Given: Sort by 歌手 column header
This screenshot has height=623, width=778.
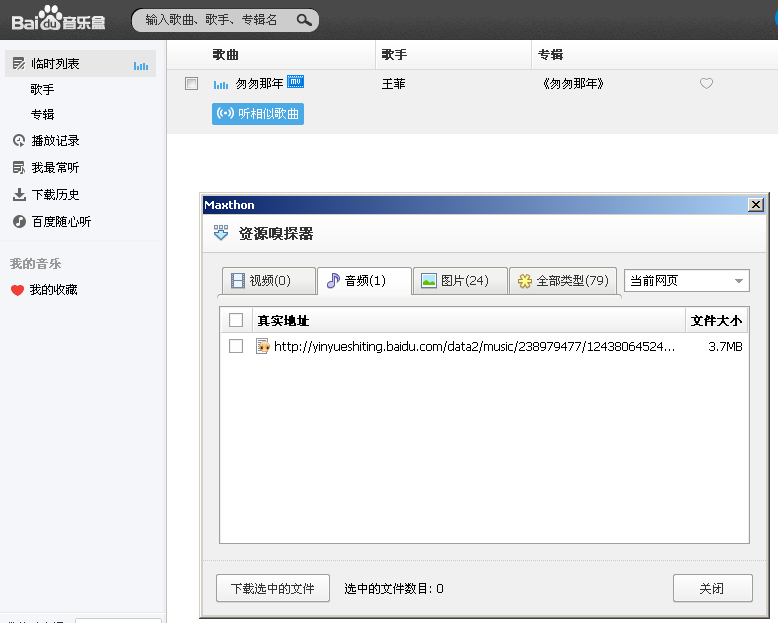Looking at the screenshot, I should click(394, 55).
